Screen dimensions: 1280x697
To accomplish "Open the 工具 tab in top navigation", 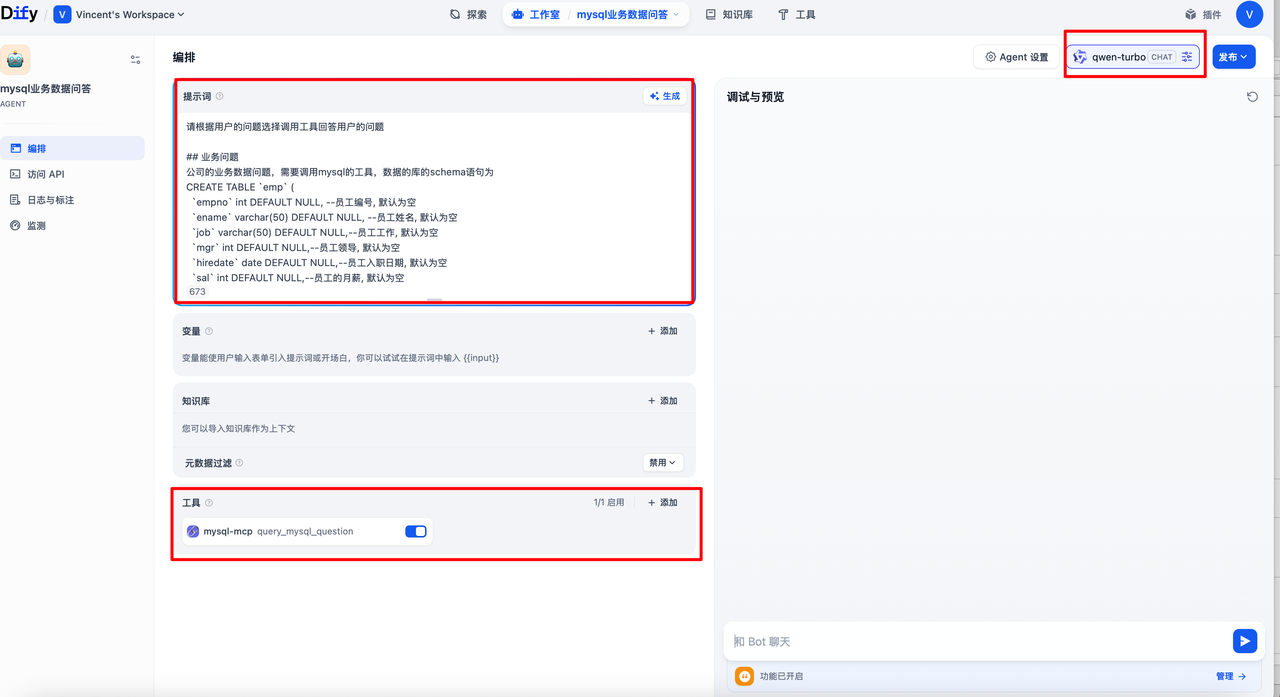I will [x=797, y=15].
